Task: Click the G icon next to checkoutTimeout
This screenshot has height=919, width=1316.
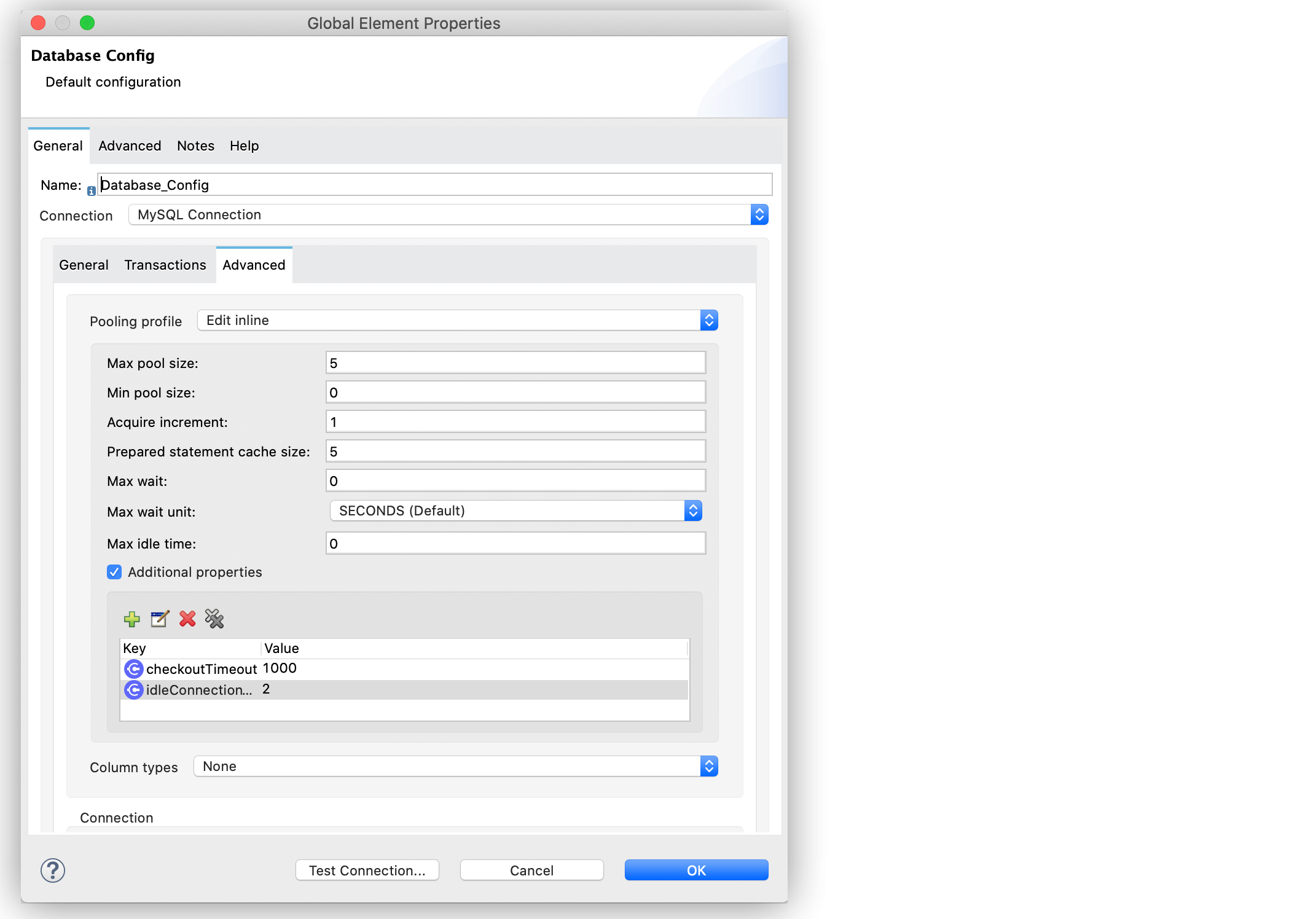Action: [x=132, y=669]
